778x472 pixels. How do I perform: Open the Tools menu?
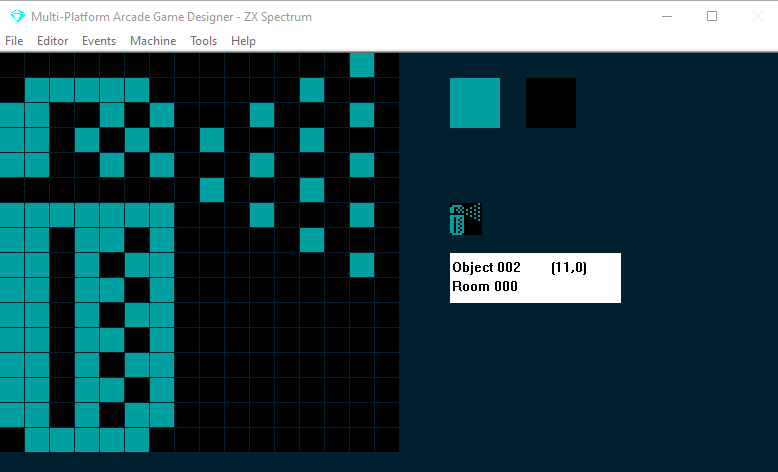pos(203,41)
